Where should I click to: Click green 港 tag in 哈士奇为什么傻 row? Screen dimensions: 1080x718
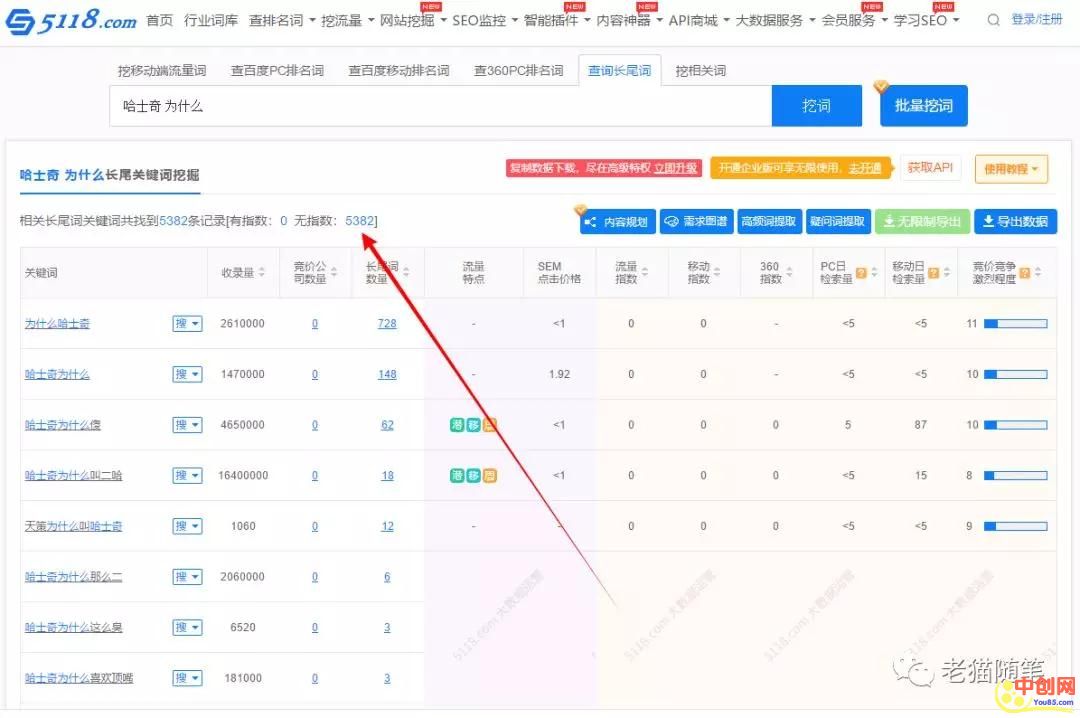tap(457, 425)
